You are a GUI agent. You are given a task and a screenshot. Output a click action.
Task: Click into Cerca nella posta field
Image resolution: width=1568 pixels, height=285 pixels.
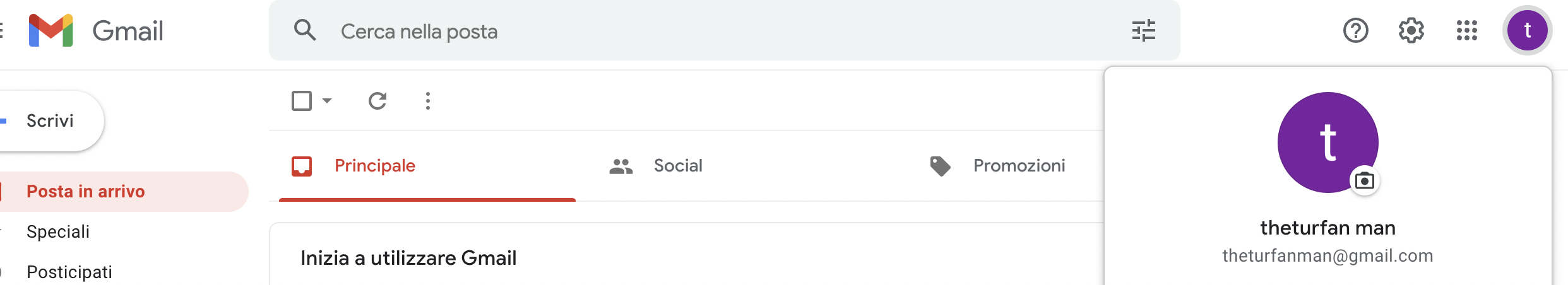pyautogui.click(x=724, y=30)
